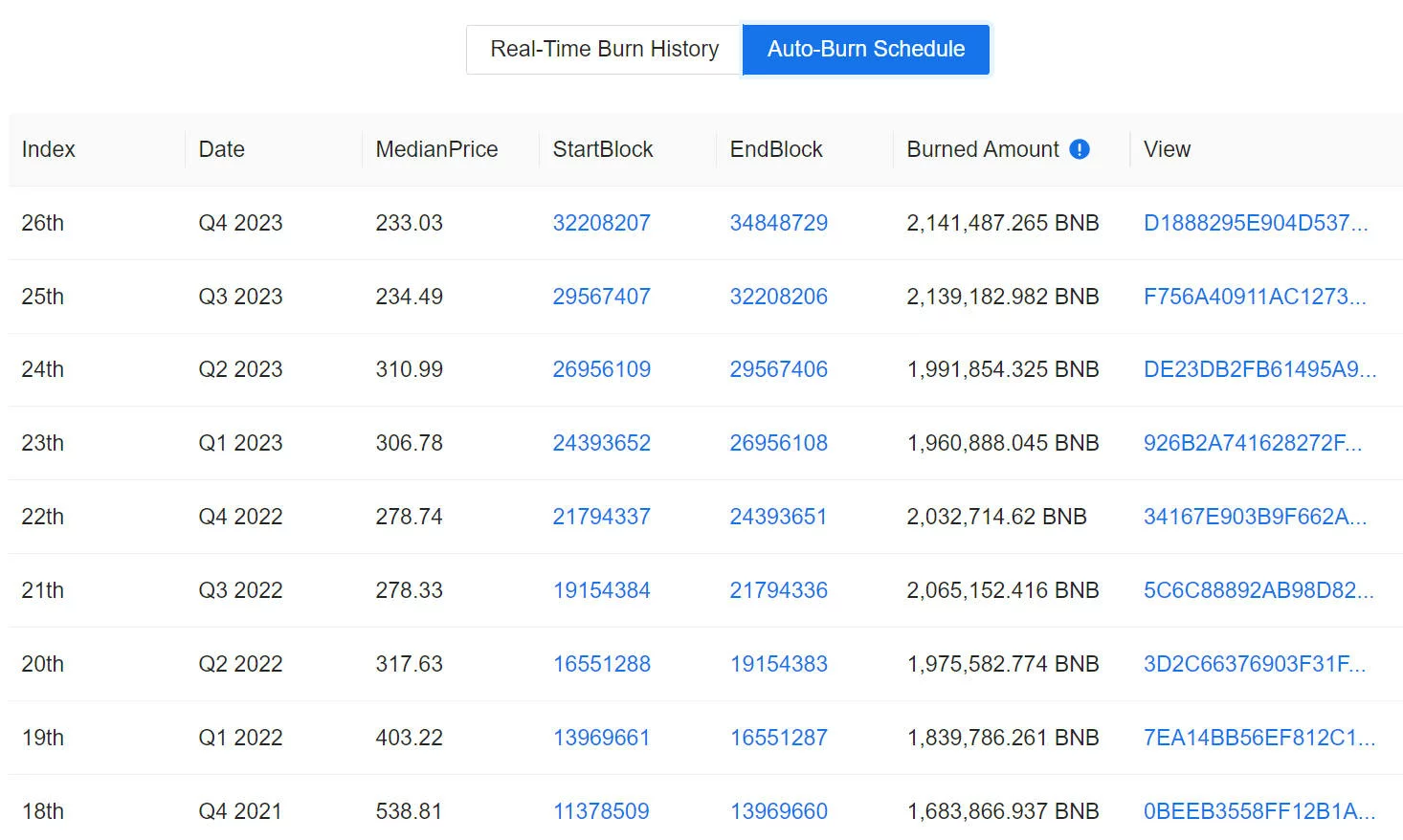View transaction hash F756A40911AC1273
This screenshot has height=840, width=1403.
coord(1254,297)
